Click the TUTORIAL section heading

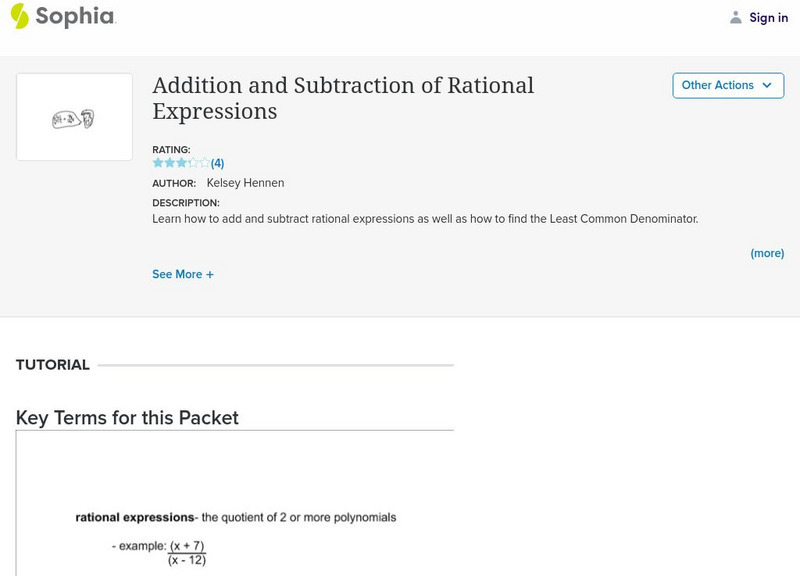coord(53,365)
